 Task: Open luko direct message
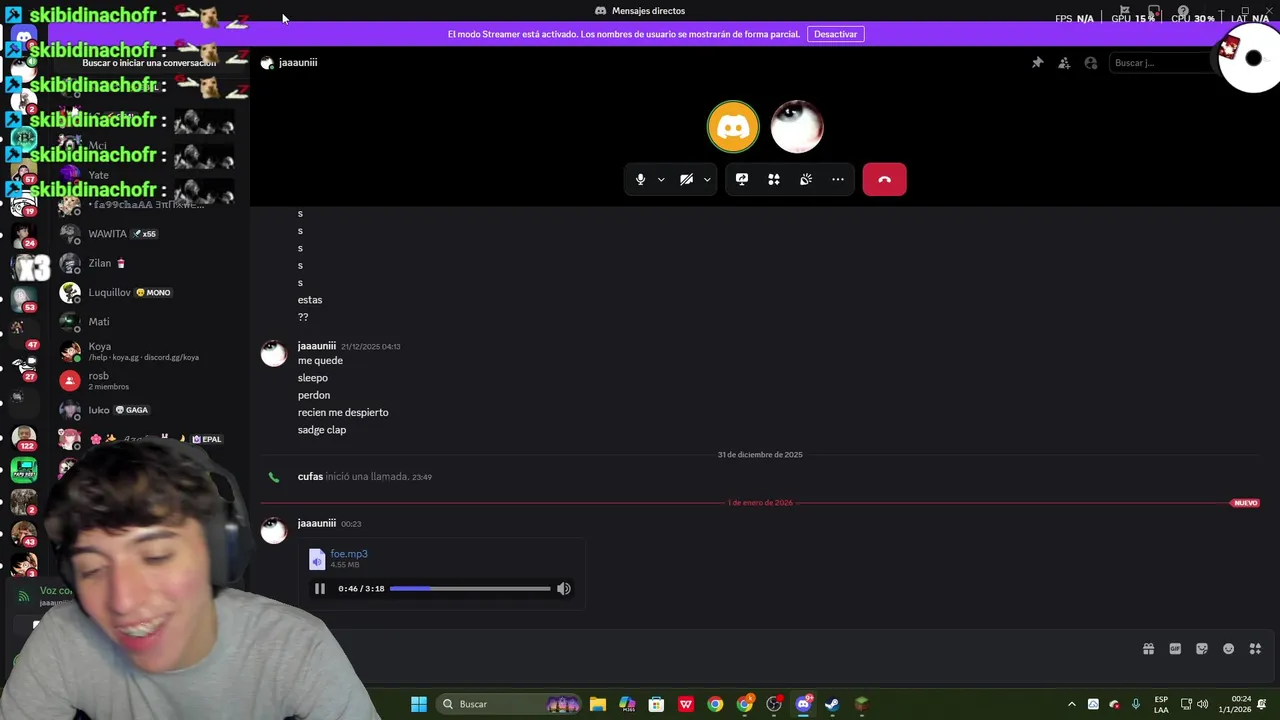148,410
